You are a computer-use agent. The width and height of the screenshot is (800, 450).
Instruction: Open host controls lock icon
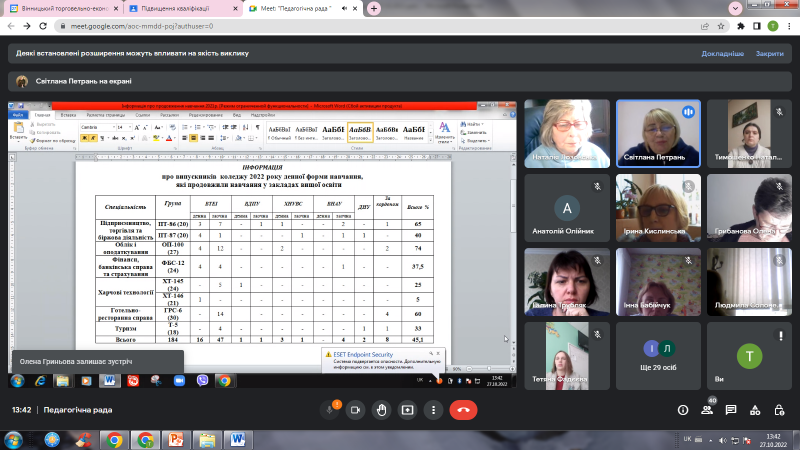click(x=779, y=410)
